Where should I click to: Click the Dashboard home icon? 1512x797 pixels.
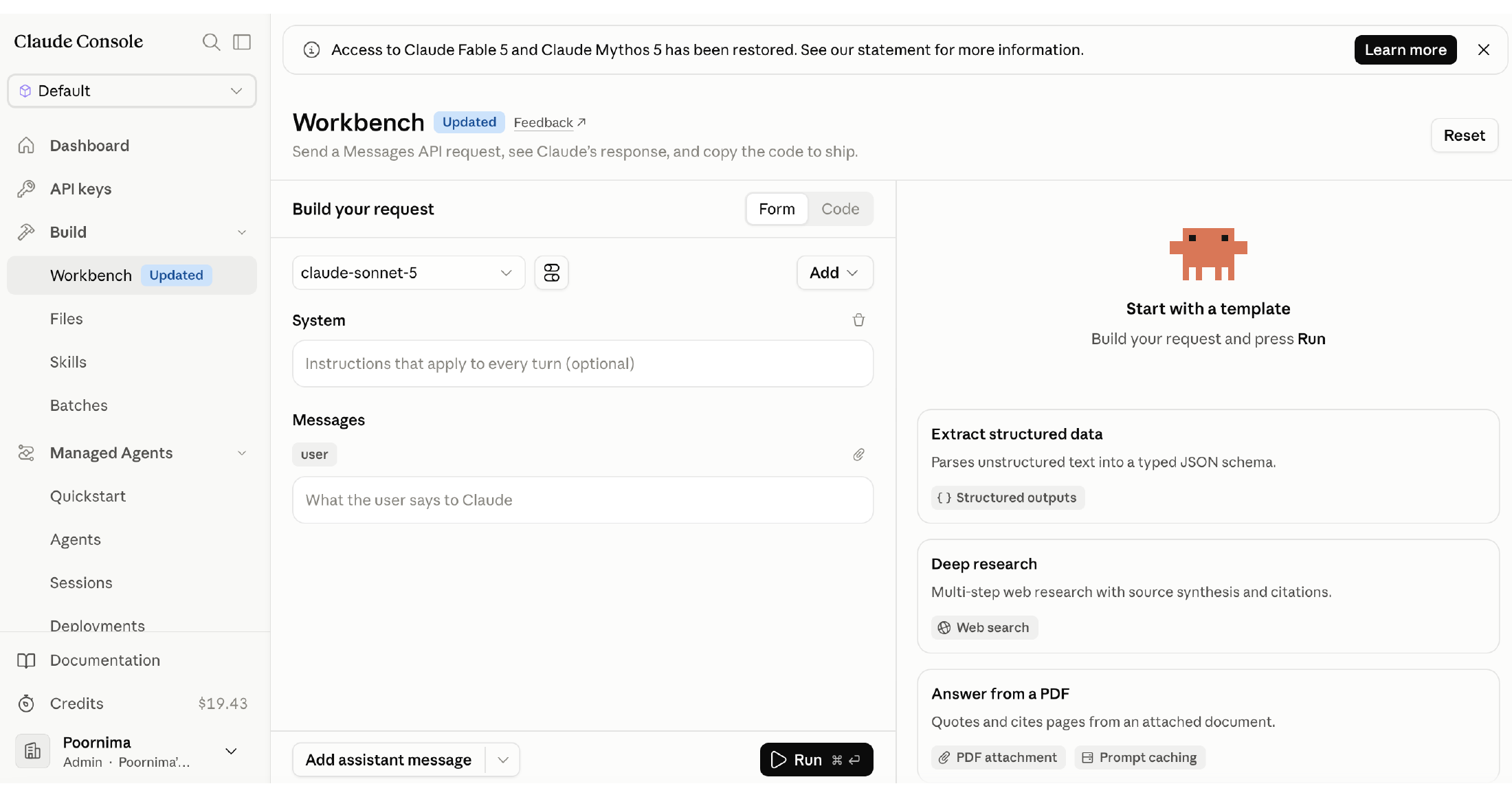tap(26, 146)
